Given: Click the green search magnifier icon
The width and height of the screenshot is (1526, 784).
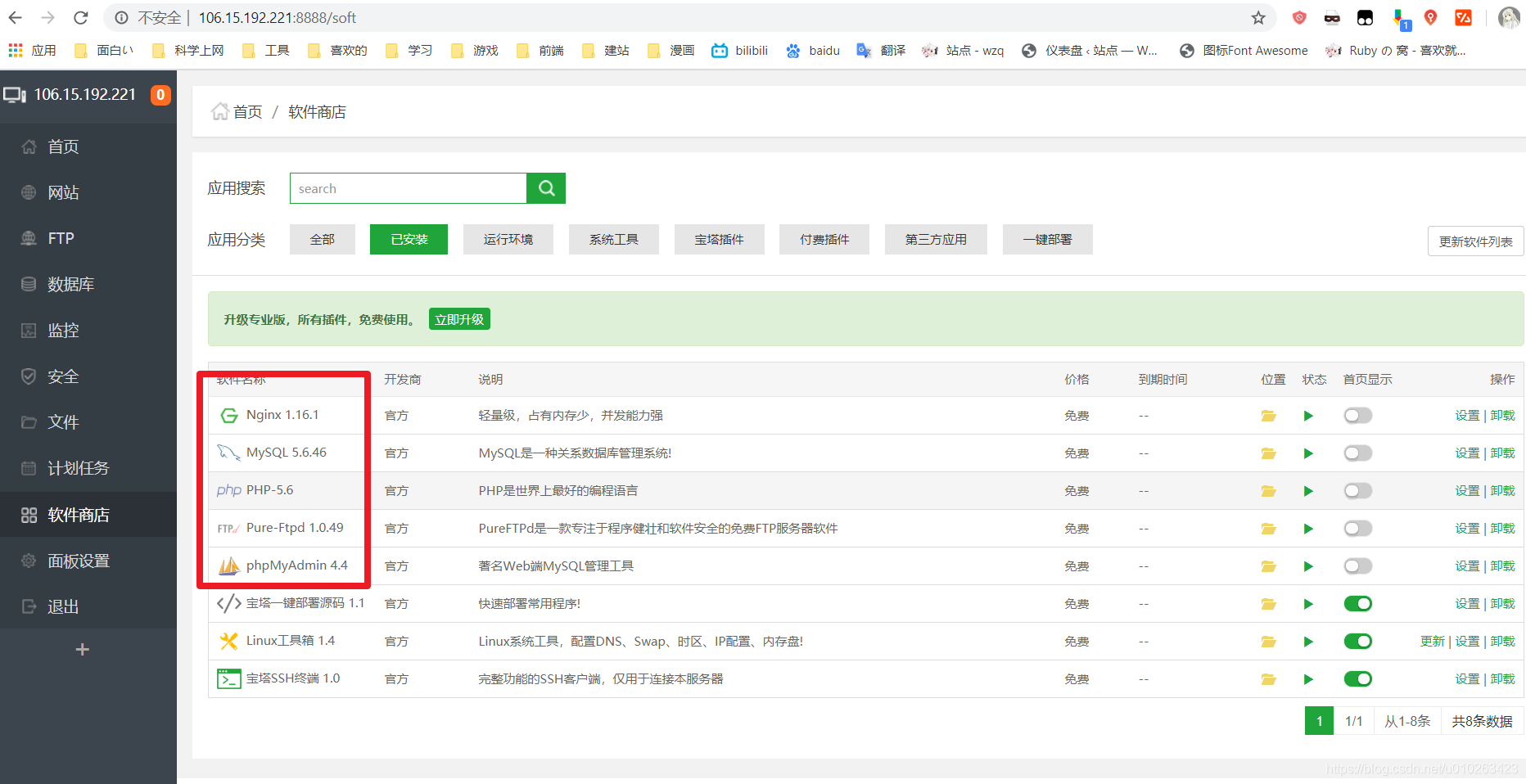Looking at the screenshot, I should (545, 187).
